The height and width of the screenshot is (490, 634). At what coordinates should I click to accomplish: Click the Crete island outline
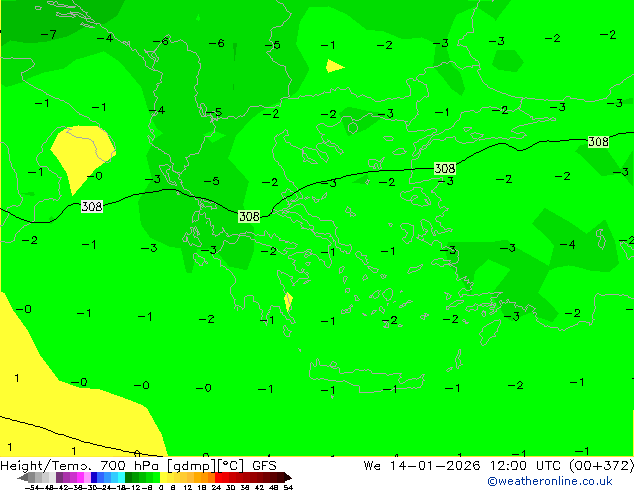point(367,376)
